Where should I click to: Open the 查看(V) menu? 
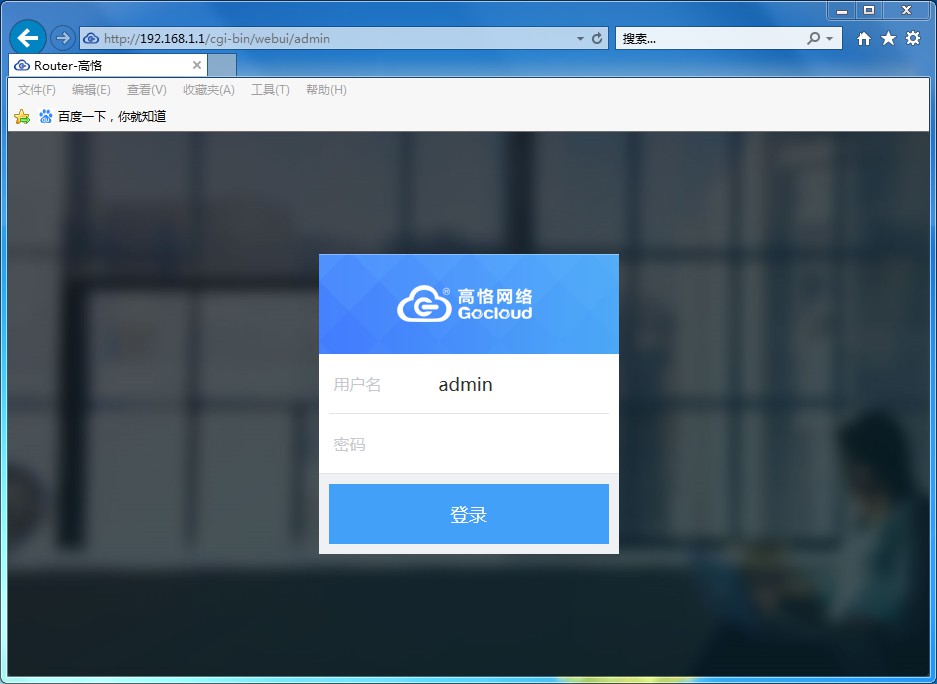(146, 90)
